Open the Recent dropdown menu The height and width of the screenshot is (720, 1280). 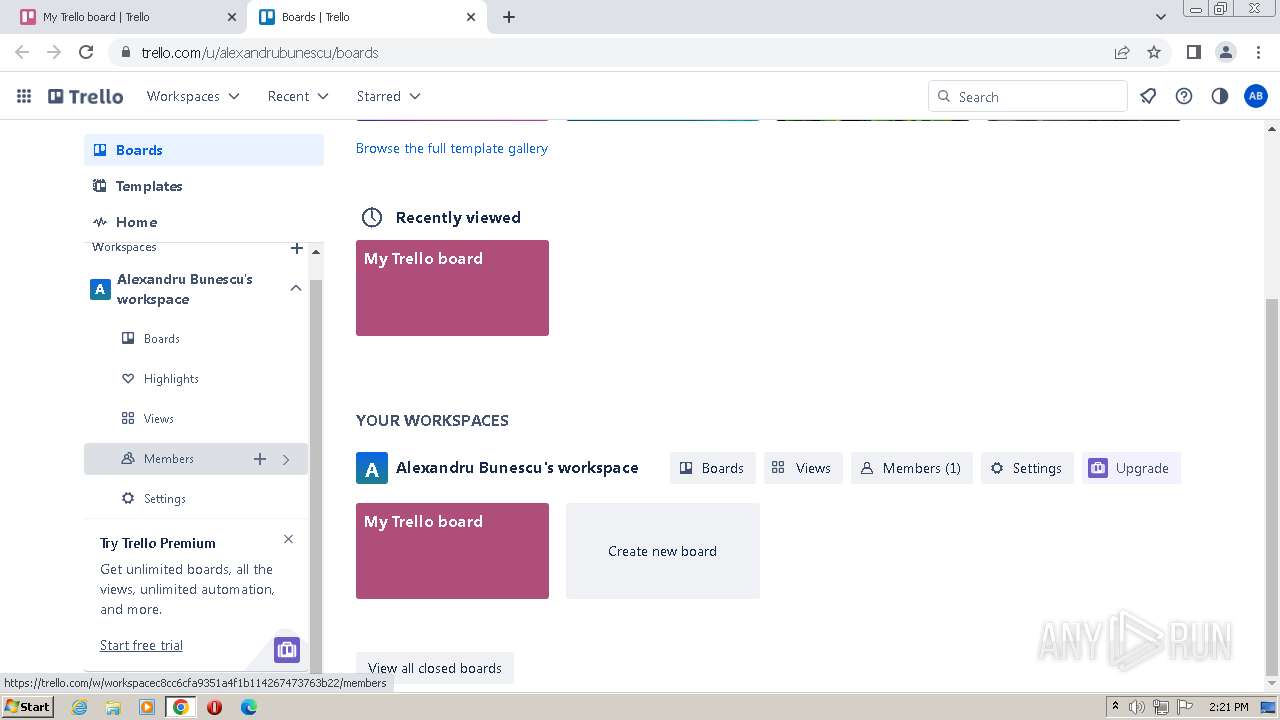click(298, 96)
